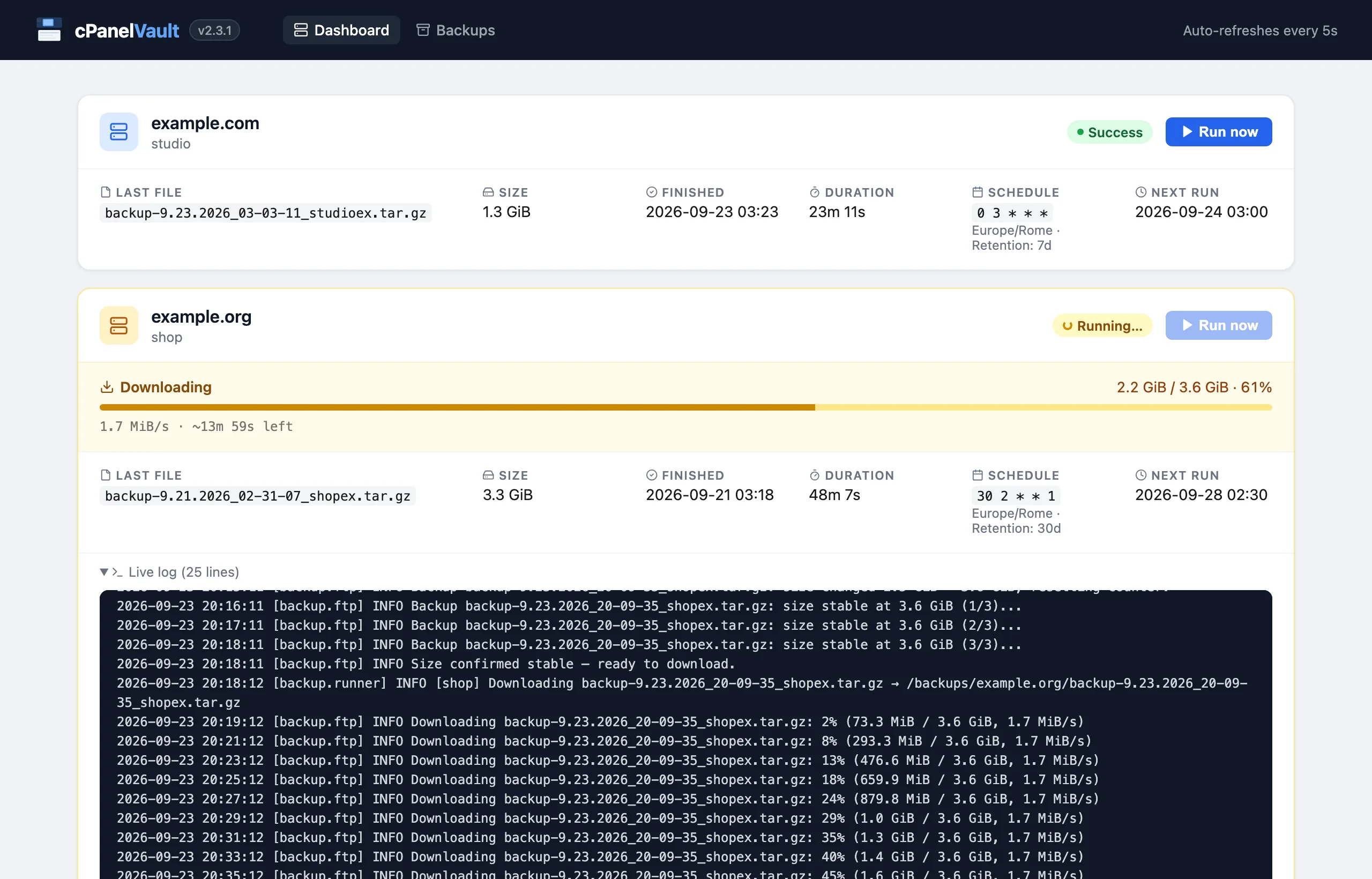The width and height of the screenshot is (1372, 879).
Task: Click duration value 48m 7s
Action: coord(834,495)
